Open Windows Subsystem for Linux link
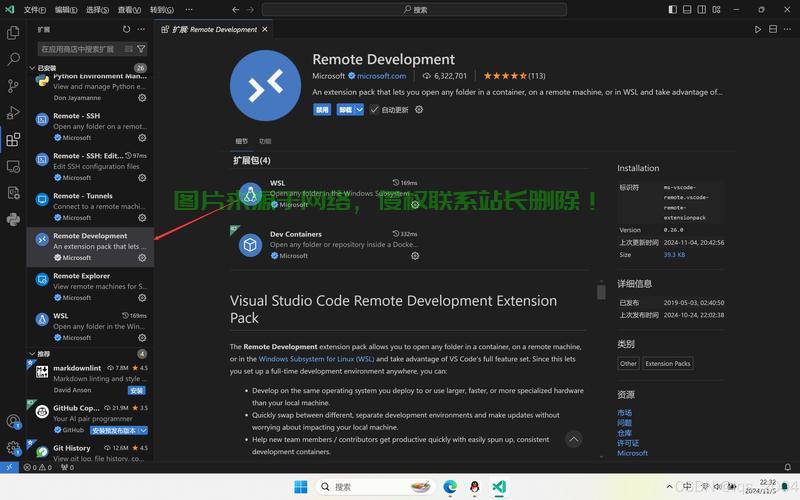Screen dimensions: 800x500 click(316, 359)
